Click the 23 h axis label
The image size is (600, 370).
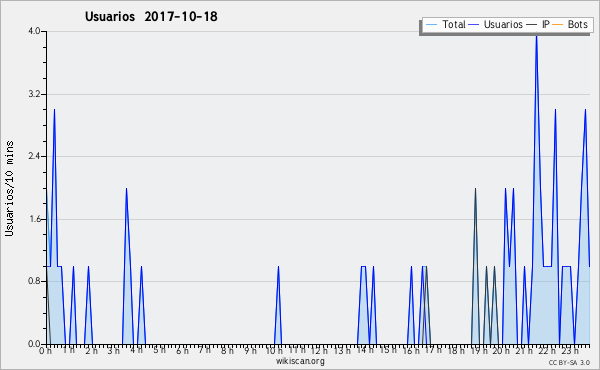570,350
